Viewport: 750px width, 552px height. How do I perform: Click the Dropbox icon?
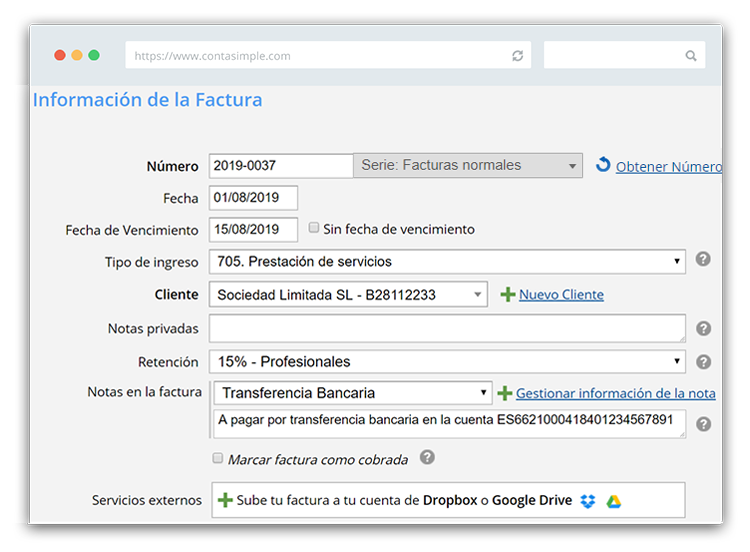click(x=588, y=501)
